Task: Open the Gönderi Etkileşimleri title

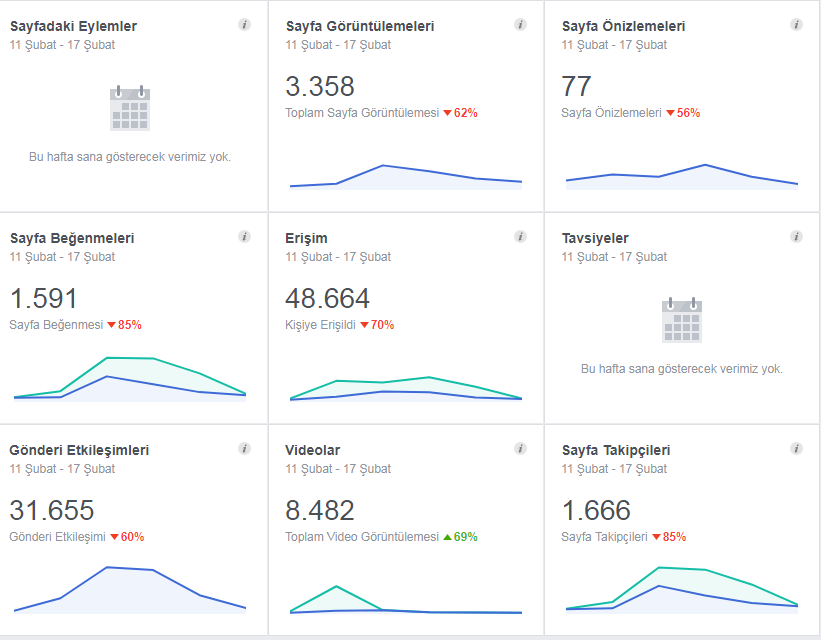Action: (79, 450)
